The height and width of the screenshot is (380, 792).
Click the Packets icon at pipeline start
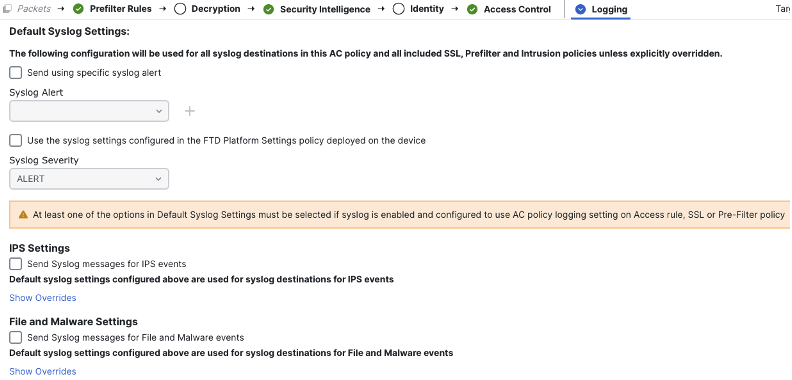pos(8,9)
